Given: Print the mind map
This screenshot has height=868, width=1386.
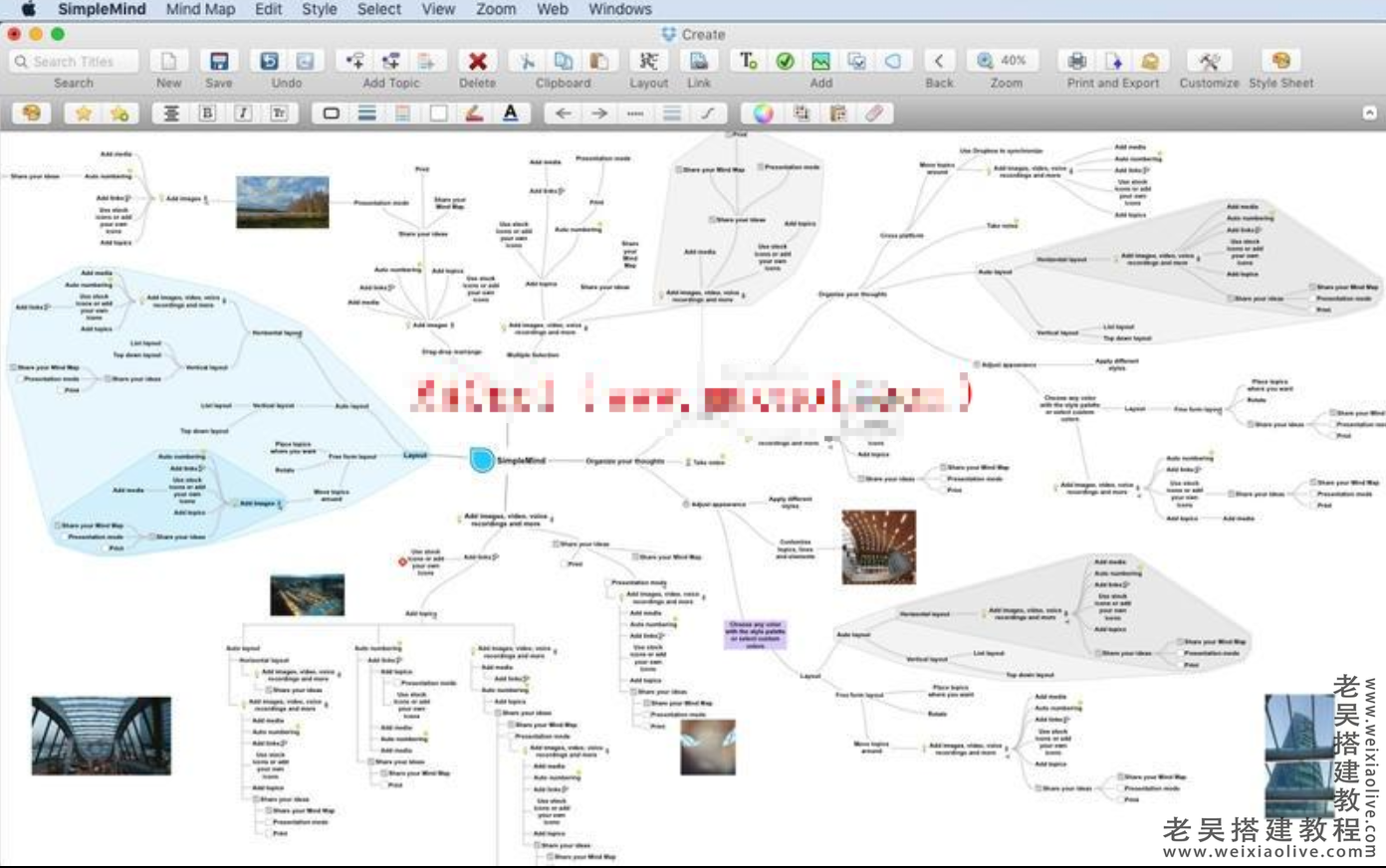Looking at the screenshot, I should (x=1077, y=61).
